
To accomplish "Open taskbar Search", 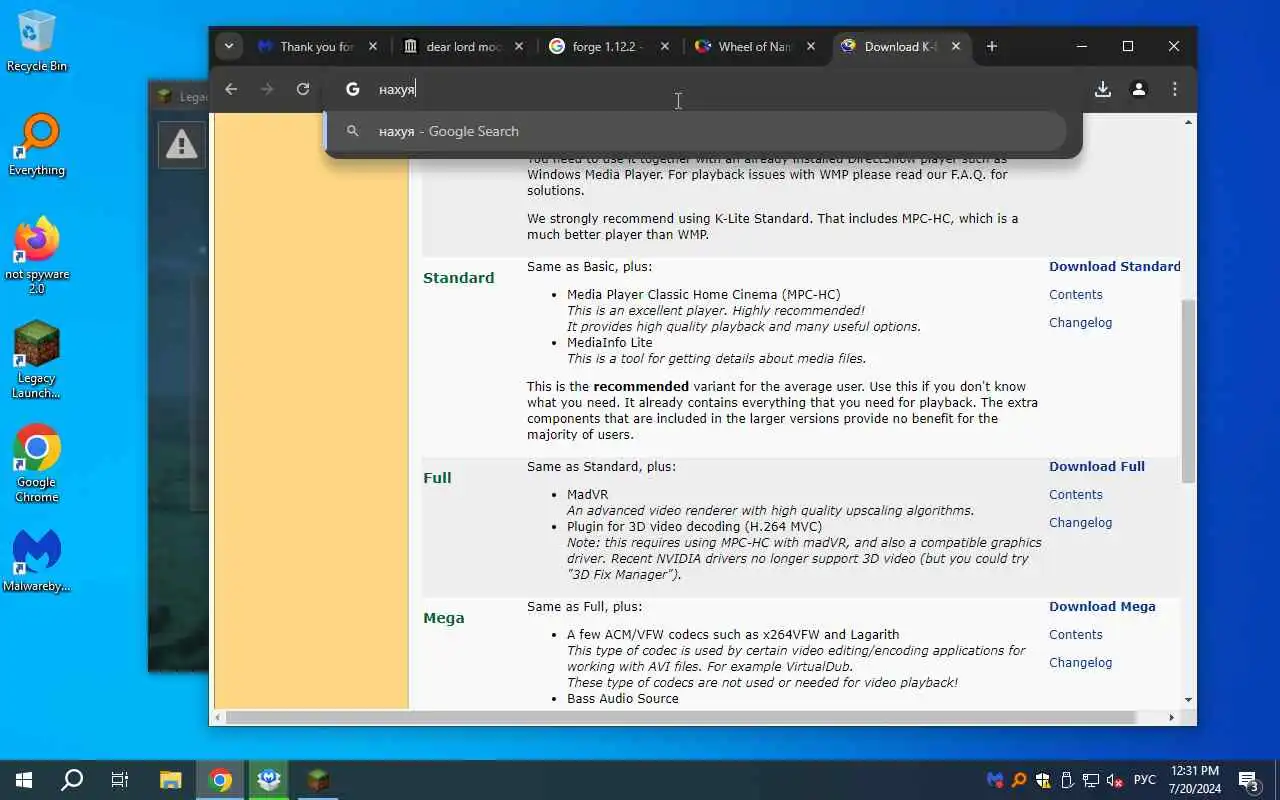I will tap(72, 780).
